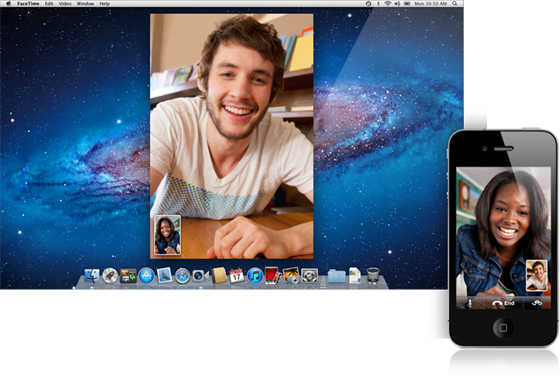
Task: Mute the microphone on the iPhone call
Action: pos(470,303)
